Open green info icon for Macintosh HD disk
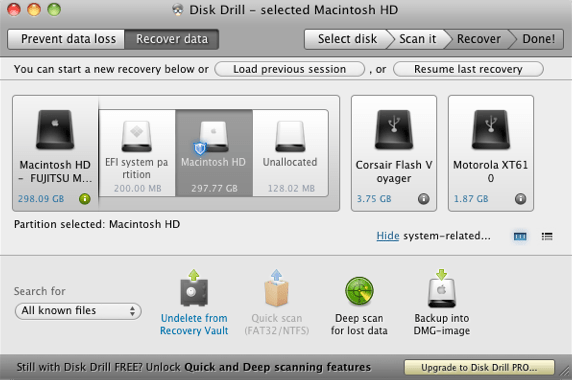The image size is (572, 380). 85,199
